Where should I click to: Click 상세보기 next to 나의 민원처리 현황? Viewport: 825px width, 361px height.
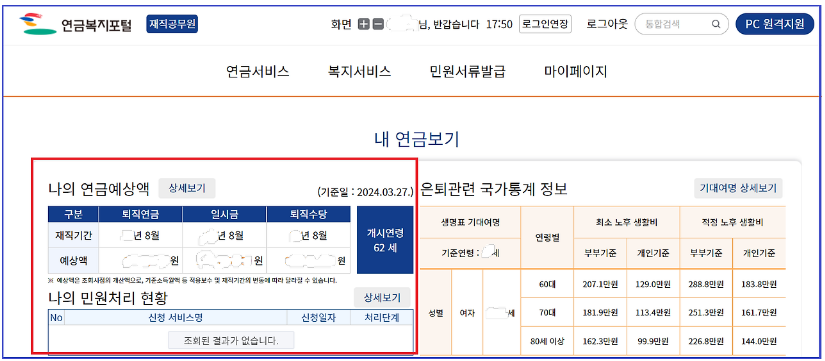[x=382, y=298]
